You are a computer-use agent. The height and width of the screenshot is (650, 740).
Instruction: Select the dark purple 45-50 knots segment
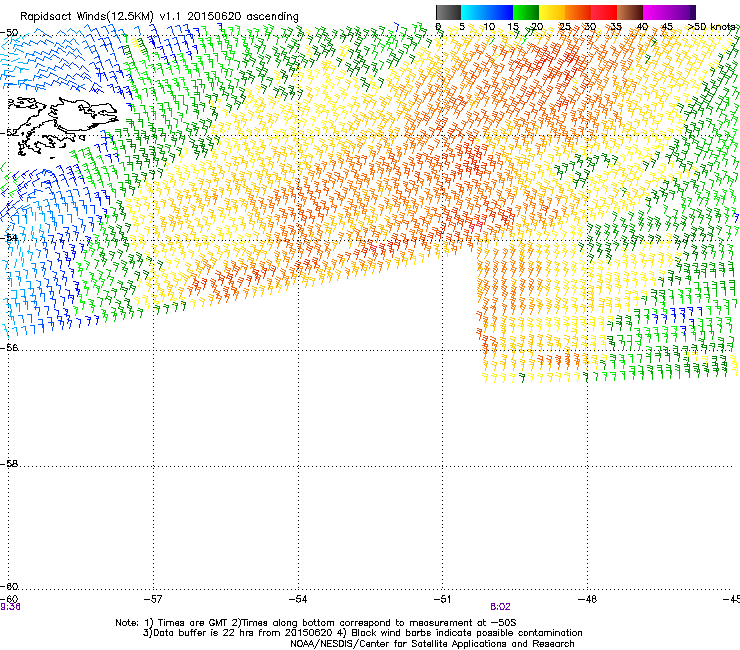click(x=682, y=12)
